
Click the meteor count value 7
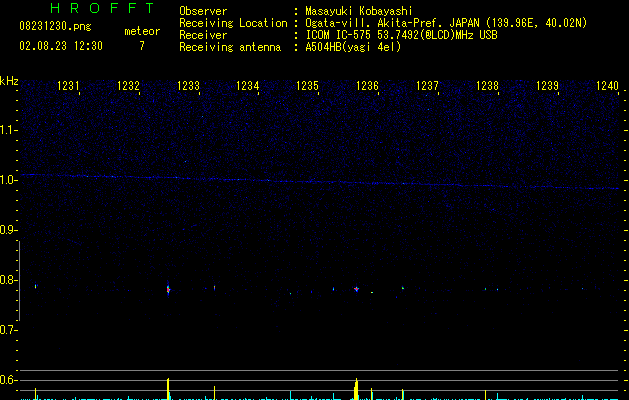point(142,46)
